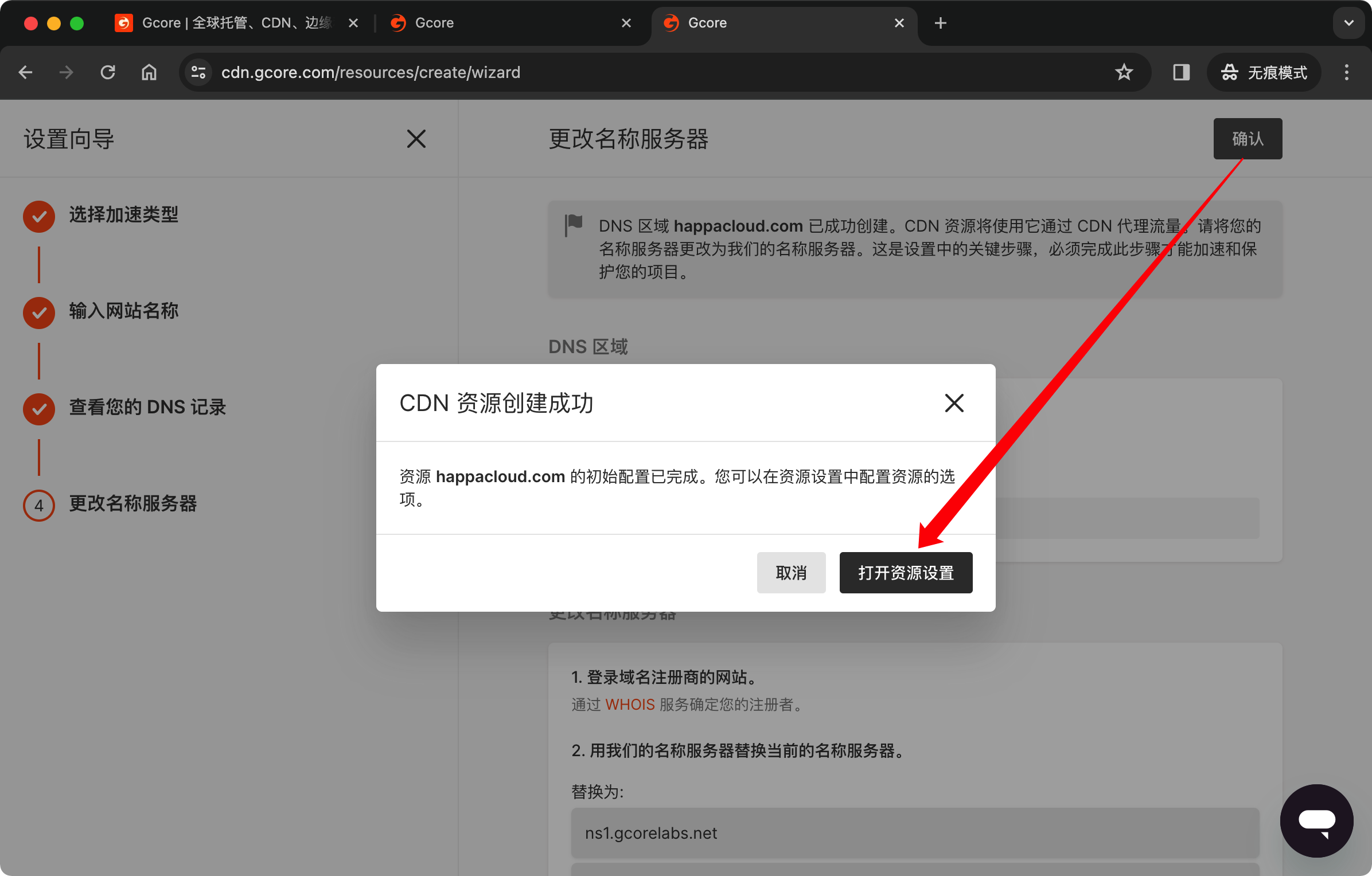Bookmark this page with the star icon
Viewport: 1372px width, 876px height.
1124,72
